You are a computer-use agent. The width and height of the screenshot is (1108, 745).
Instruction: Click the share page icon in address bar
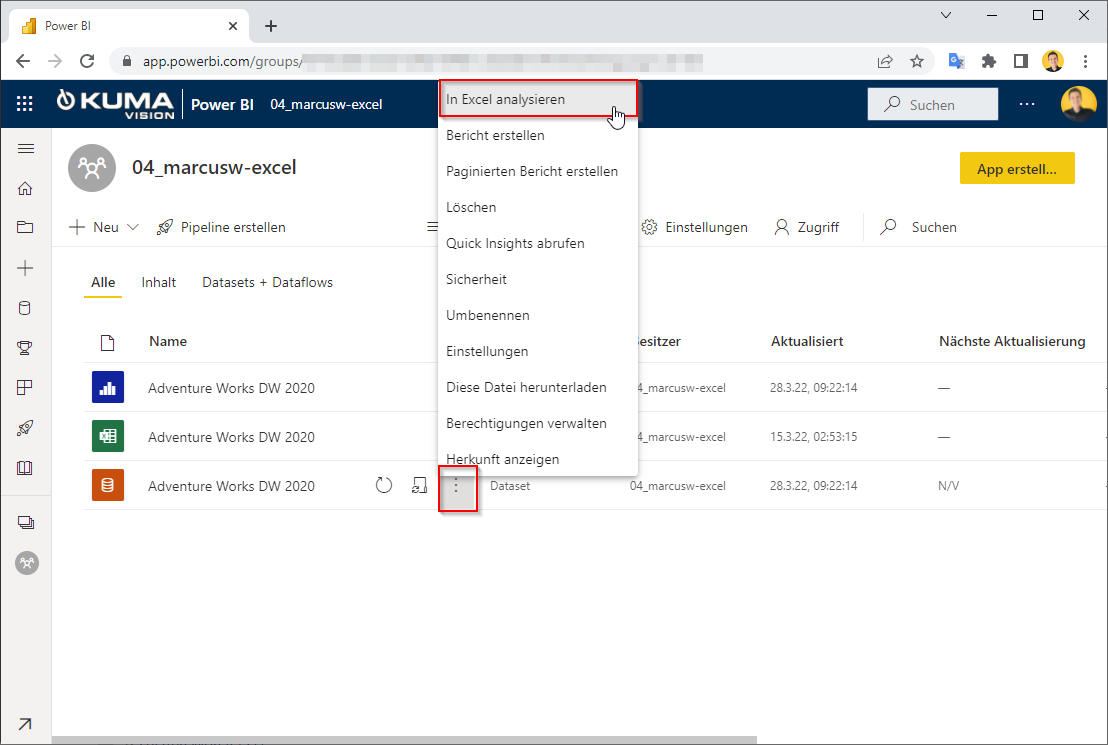tap(885, 61)
